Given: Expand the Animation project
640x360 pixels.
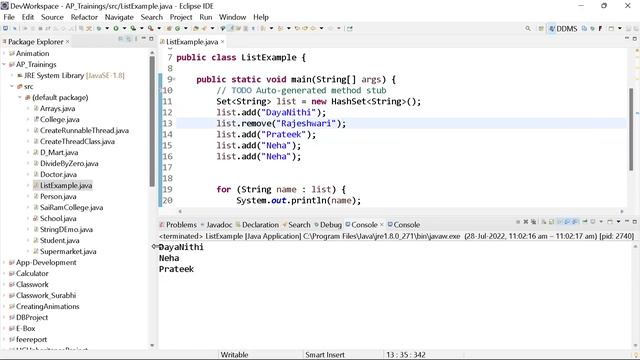Looking at the screenshot, I should [4, 53].
